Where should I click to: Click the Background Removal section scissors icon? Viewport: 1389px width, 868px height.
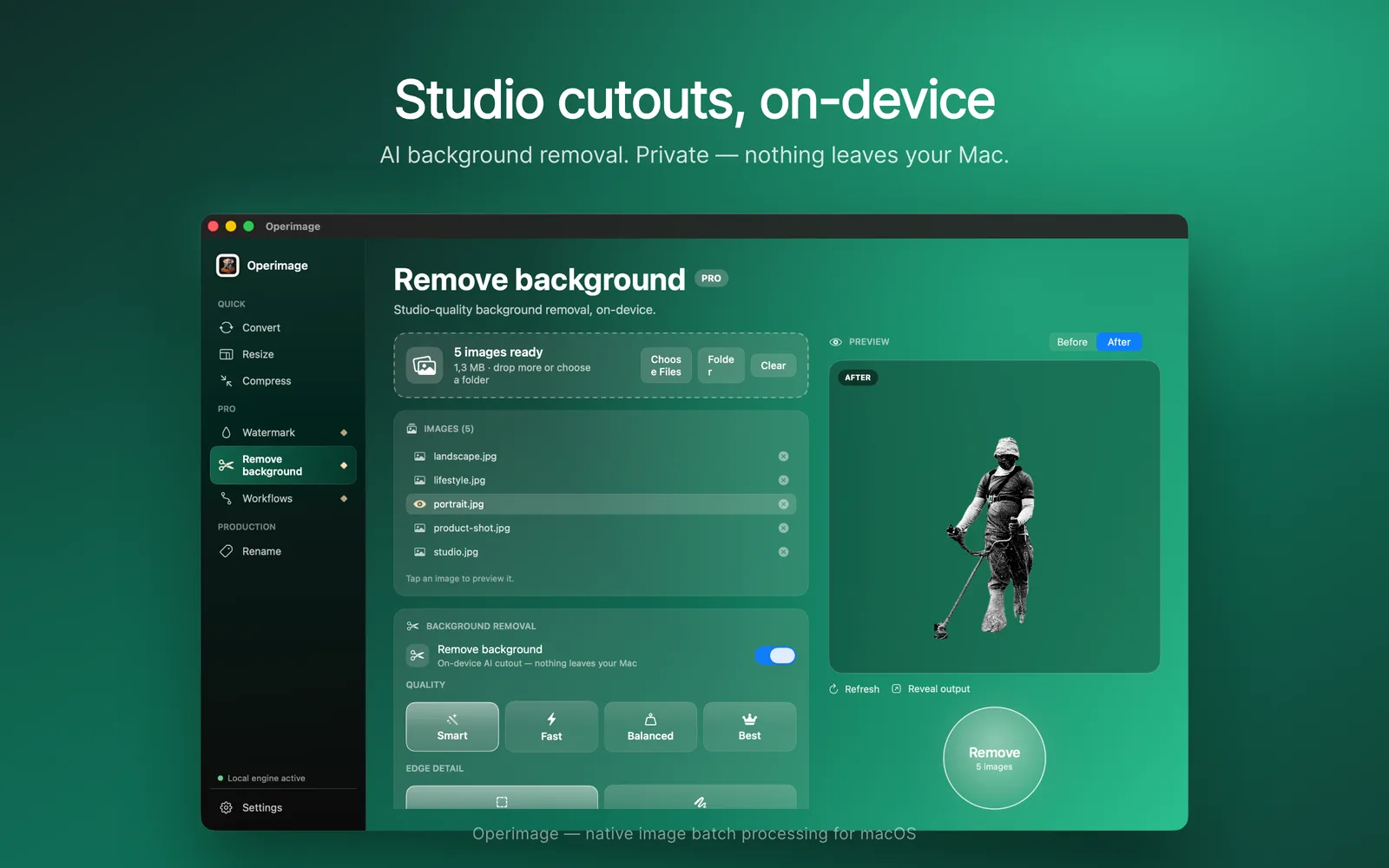pos(412,626)
